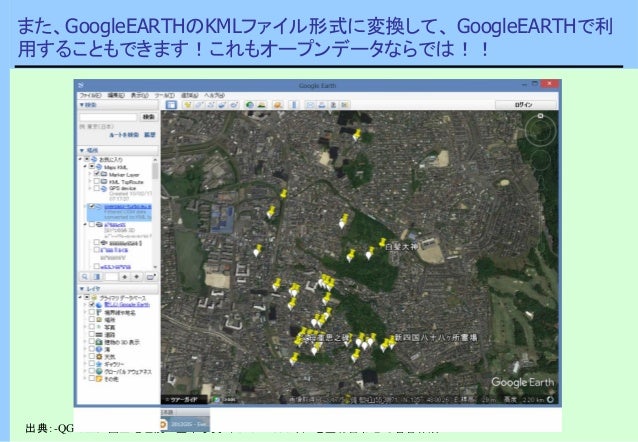Click the ログイン button
Image resolution: width=638 pixels, height=442 pixels.
525,105
